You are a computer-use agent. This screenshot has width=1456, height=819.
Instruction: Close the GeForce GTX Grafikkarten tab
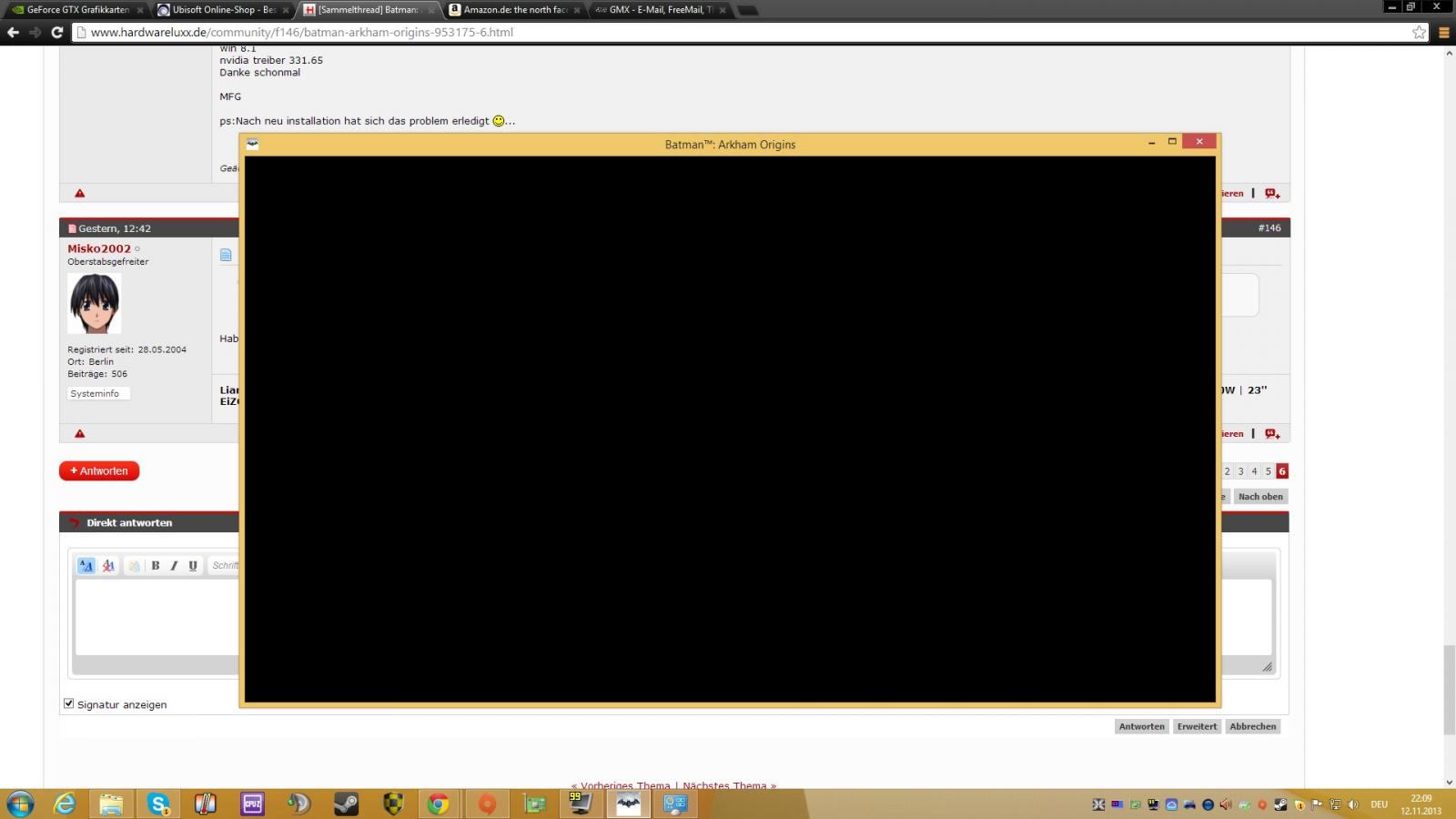click(x=140, y=10)
